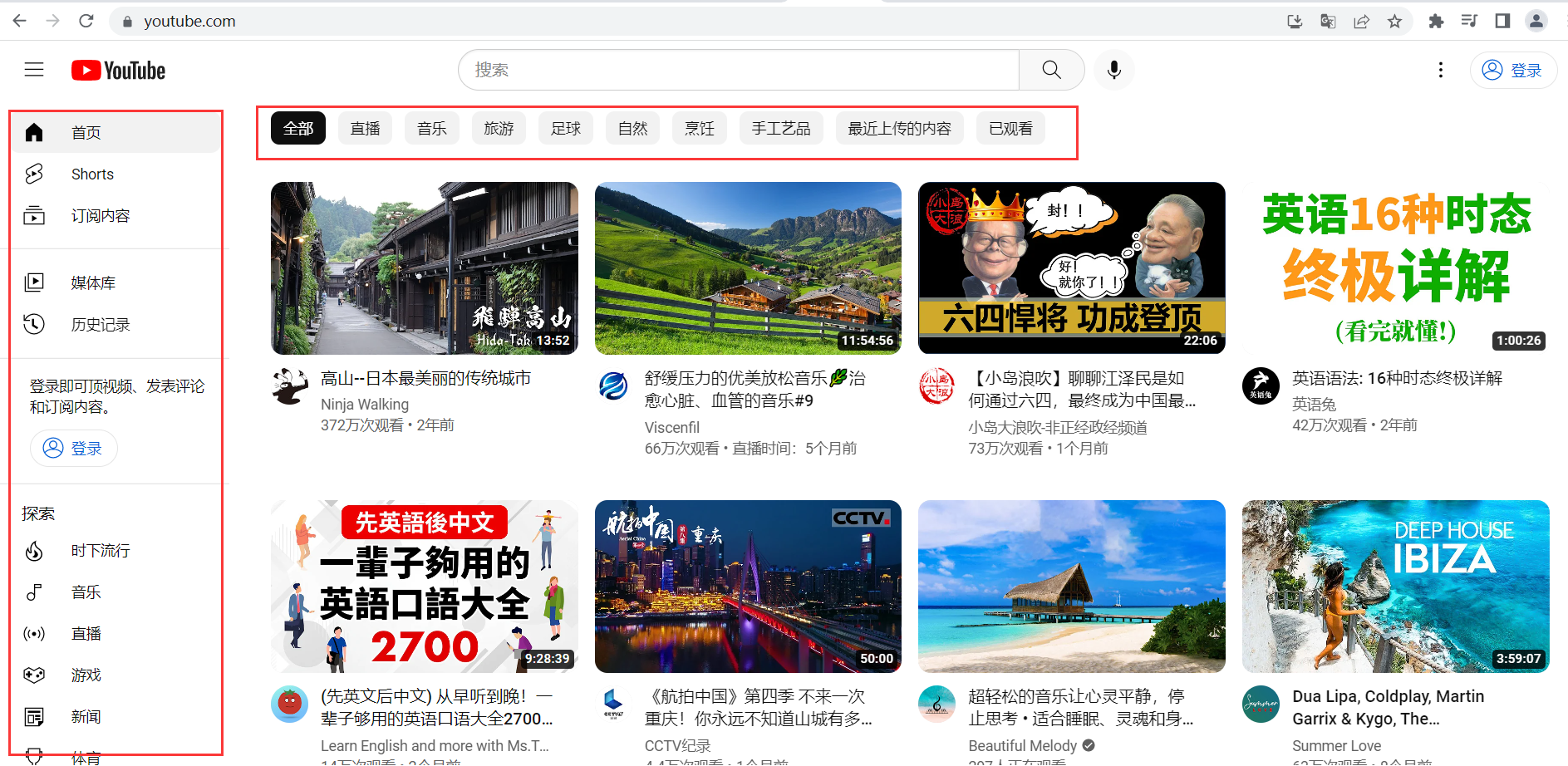Click the 登录 sign-in button

click(x=1513, y=70)
